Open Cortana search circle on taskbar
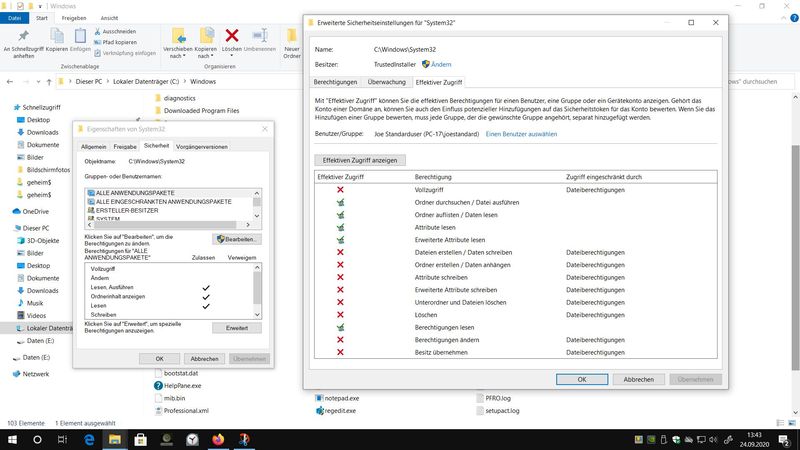The image size is (800, 450). (x=37, y=440)
